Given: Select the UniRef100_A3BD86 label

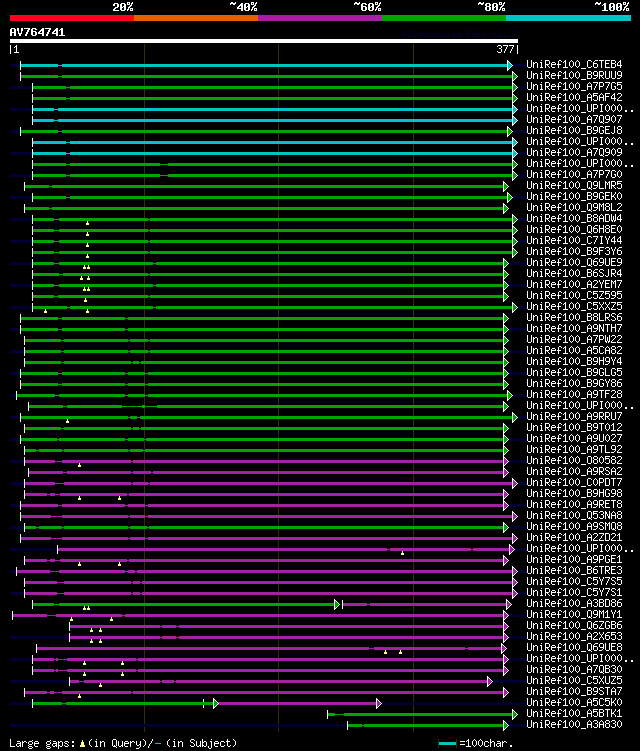Looking at the screenshot, I should pos(574,604).
